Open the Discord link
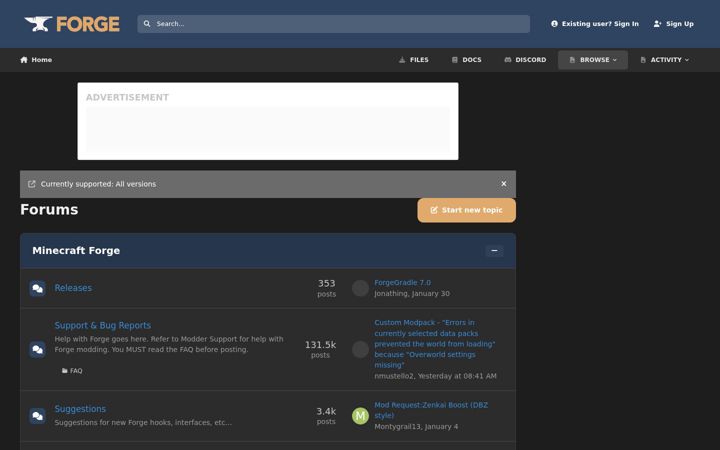This screenshot has height=450, width=720. tap(525, 60)
